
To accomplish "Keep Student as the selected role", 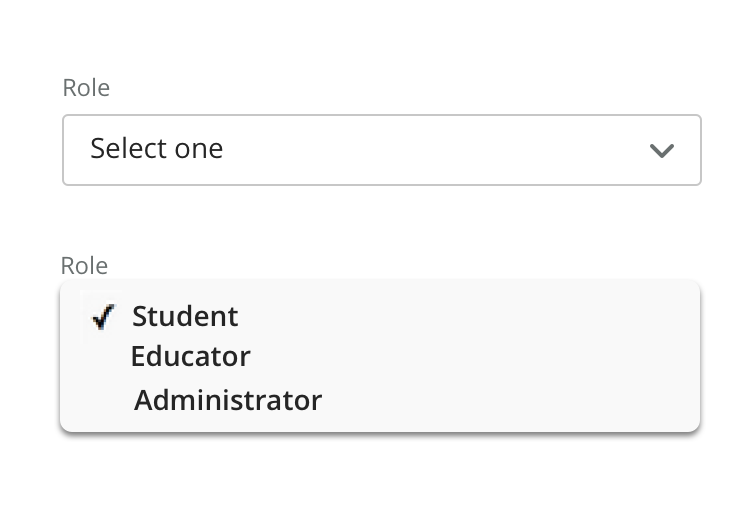I will click(185, 316).
